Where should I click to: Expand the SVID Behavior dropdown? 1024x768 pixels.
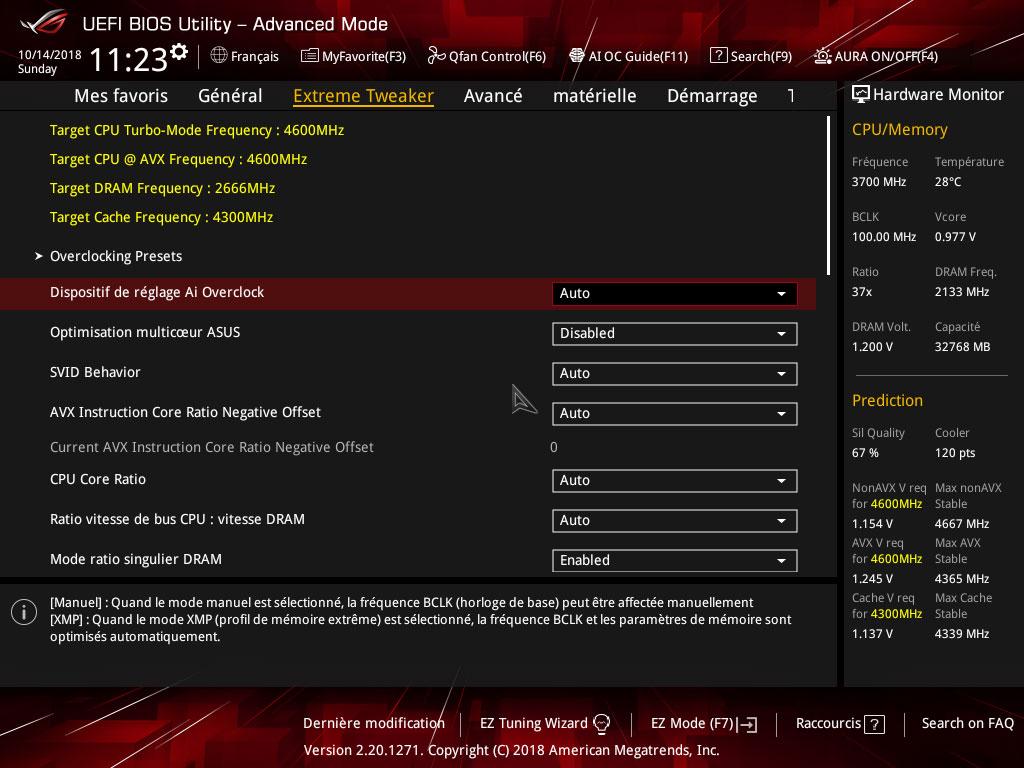tap(674, 374)
